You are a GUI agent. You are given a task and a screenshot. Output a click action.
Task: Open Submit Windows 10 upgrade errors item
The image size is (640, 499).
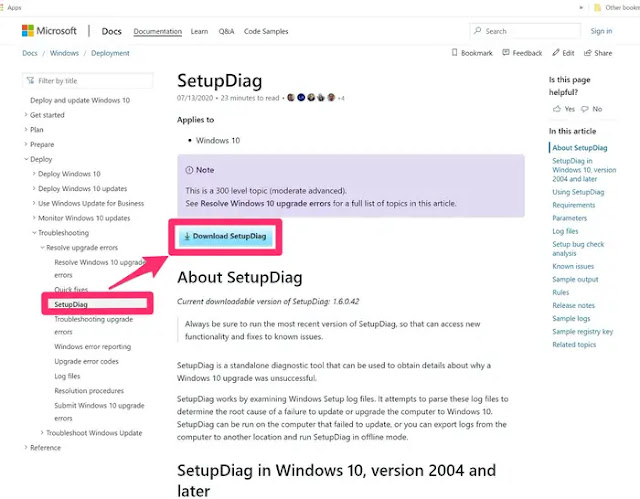tap(99, 412)
